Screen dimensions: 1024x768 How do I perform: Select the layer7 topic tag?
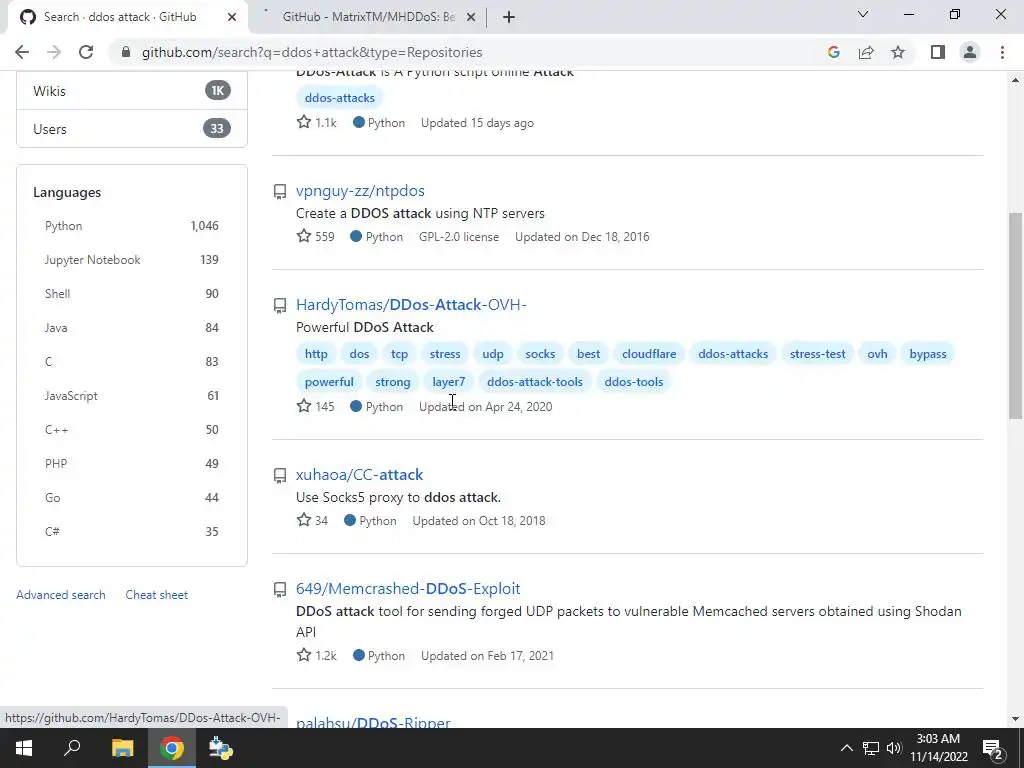point(449,382)
